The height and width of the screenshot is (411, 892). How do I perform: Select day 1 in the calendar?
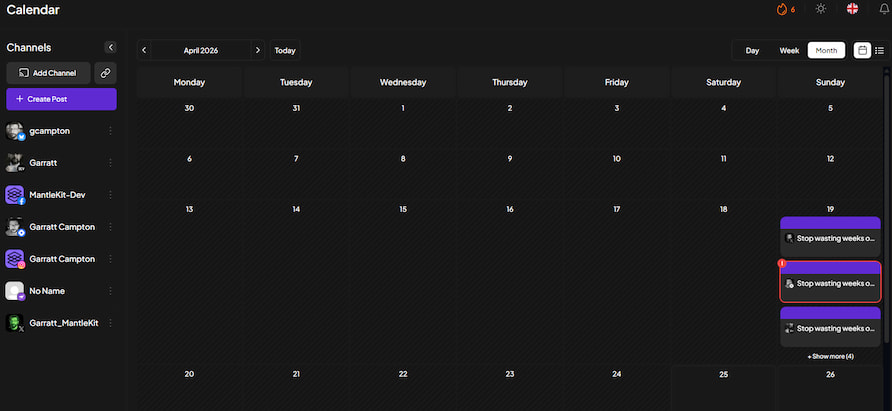pyautogui.click(x=403, y=108)
